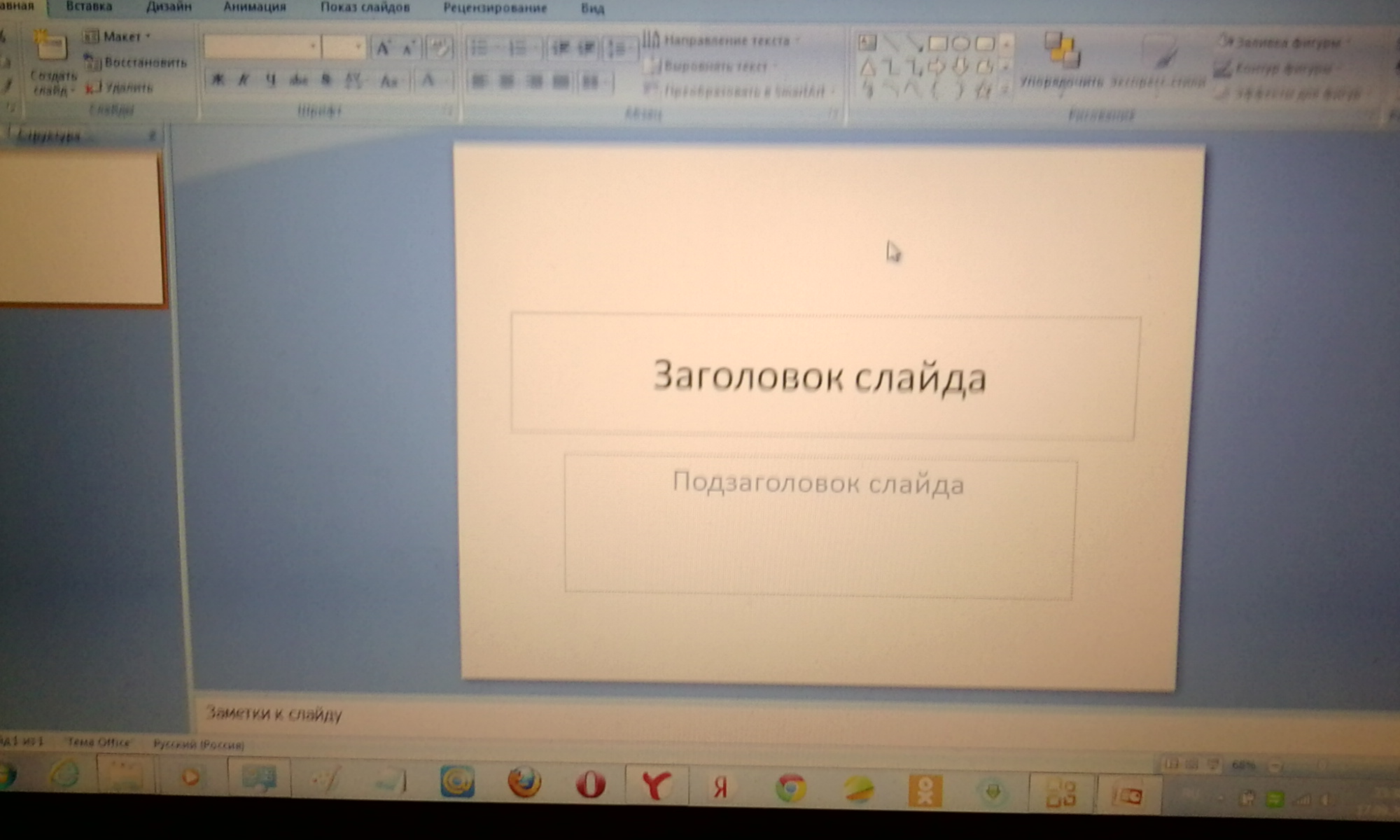
Task: Click Удалить slide button
Action: coord(119,87)
